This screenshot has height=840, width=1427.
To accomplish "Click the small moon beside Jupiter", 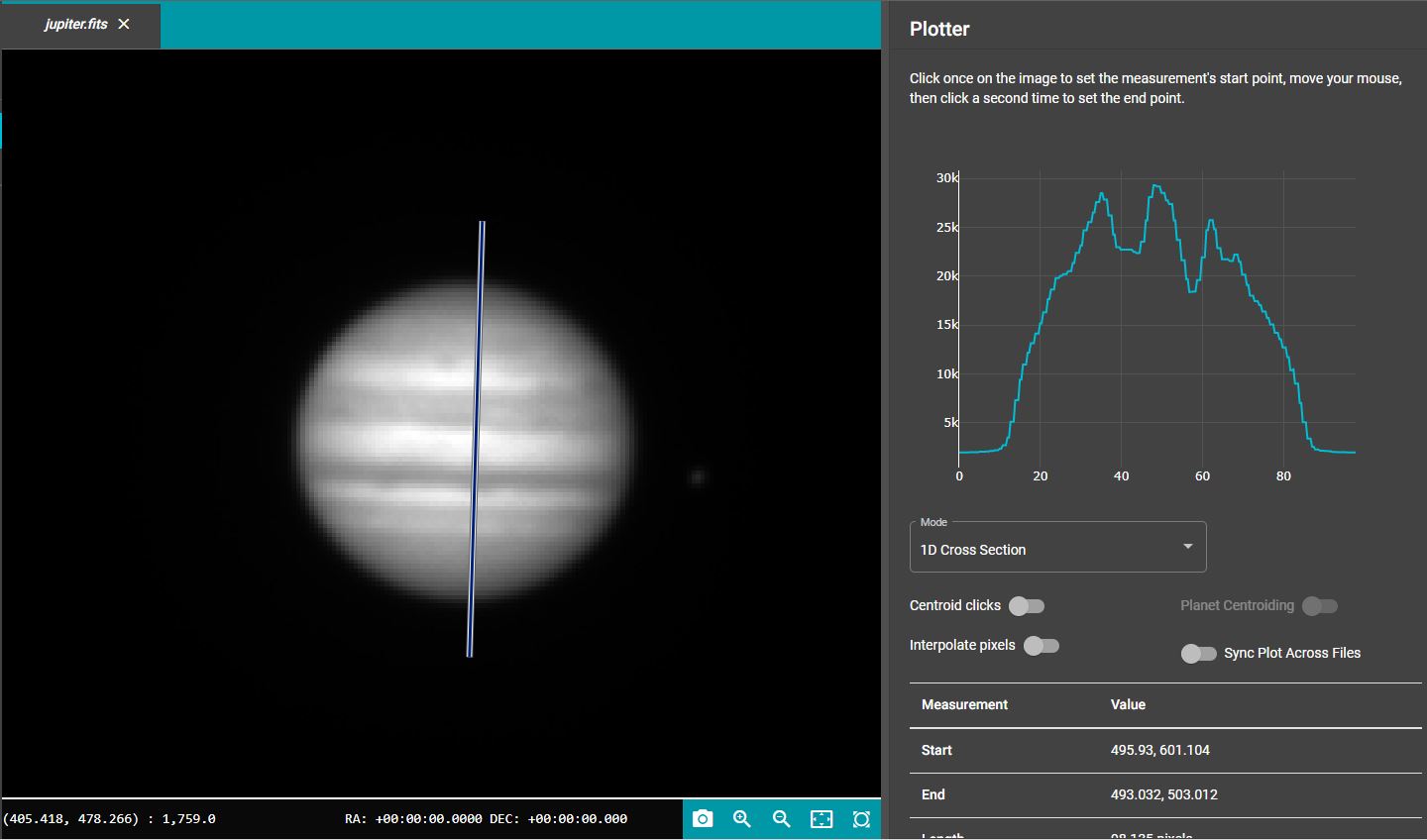I will (x=698, y=477).
